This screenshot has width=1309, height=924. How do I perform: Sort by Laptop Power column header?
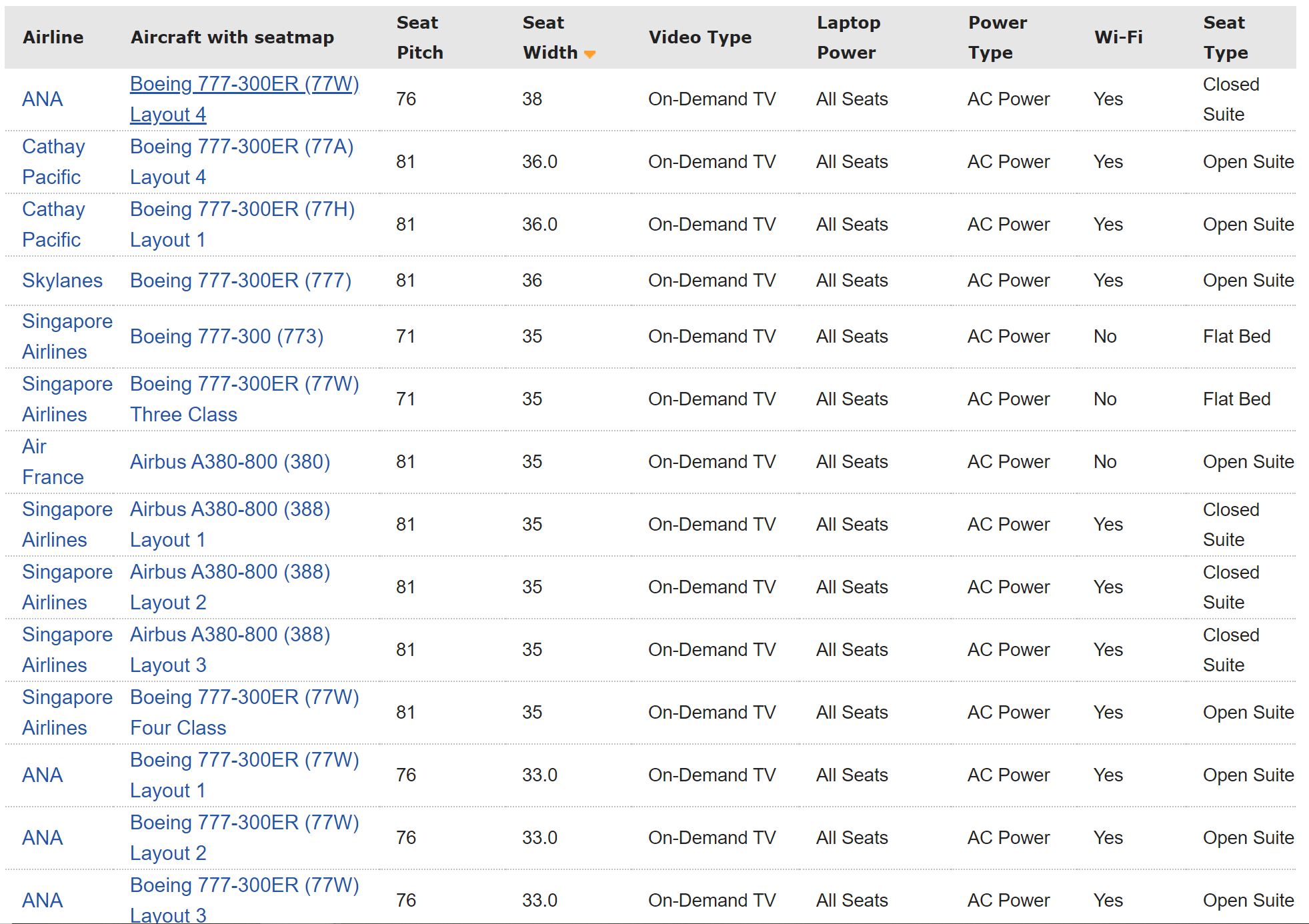[x=848, y=37]
